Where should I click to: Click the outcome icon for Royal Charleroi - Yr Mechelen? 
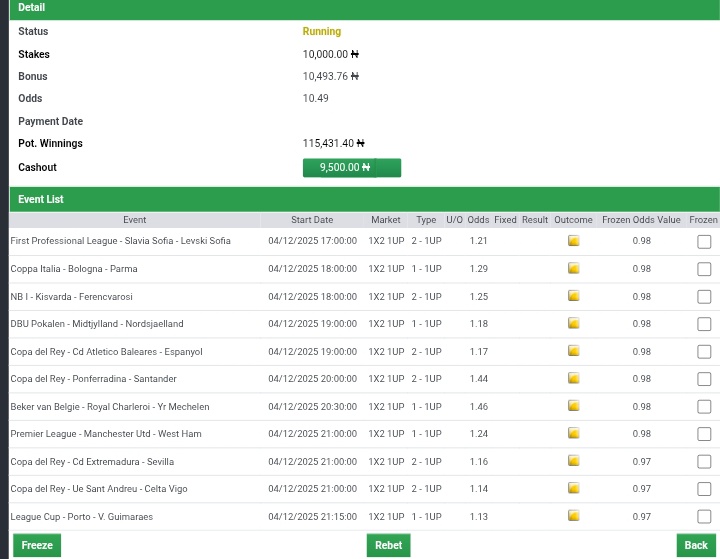[x=573, y=406]
